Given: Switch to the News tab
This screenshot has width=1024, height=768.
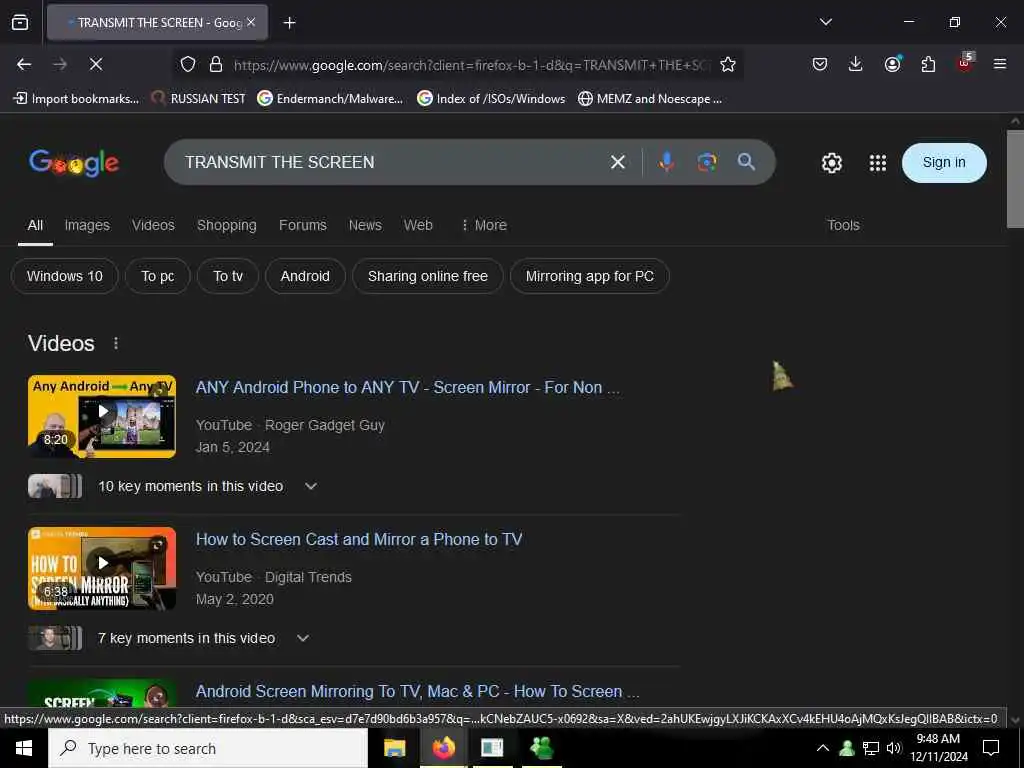Looking at the screenshot, I should (x=365, y=225).
